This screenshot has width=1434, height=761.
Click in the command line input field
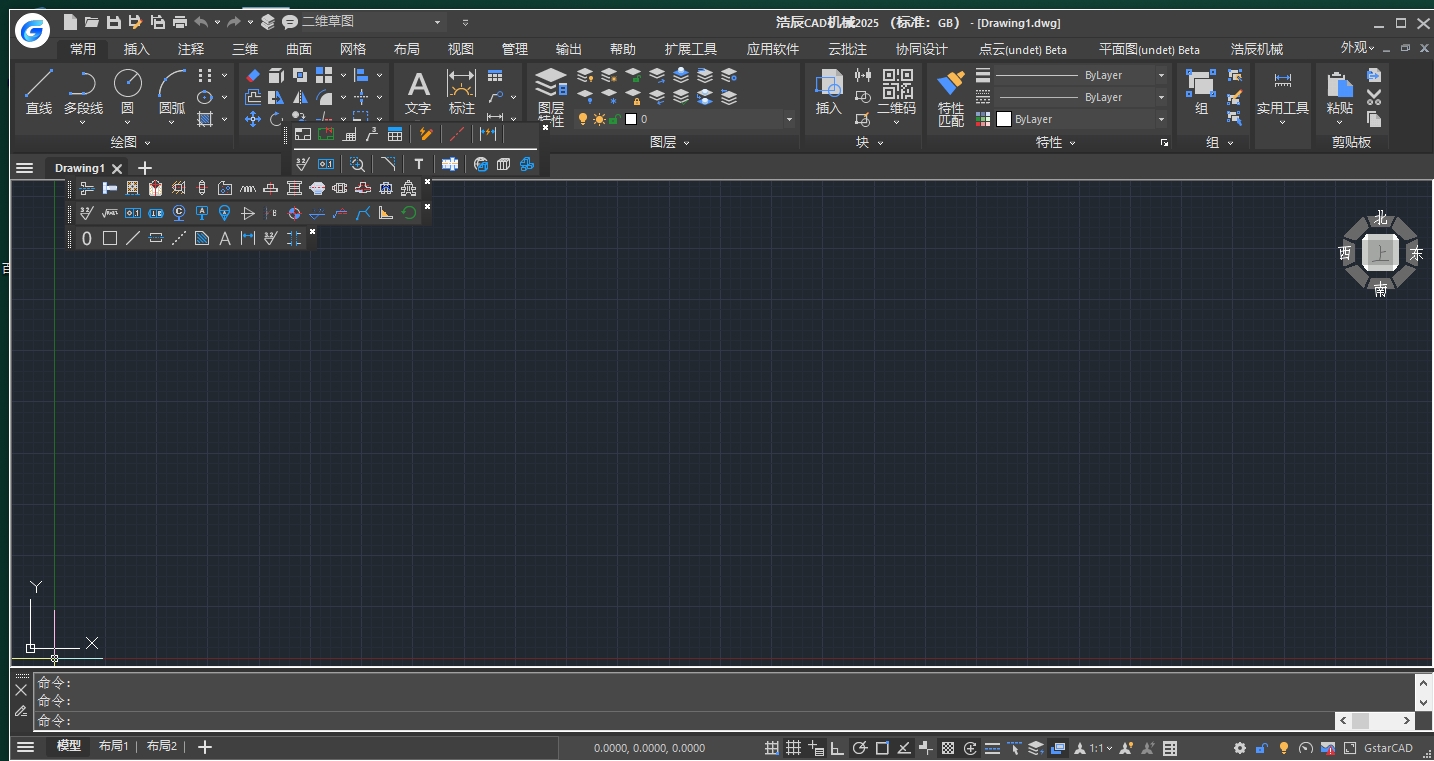685,721
